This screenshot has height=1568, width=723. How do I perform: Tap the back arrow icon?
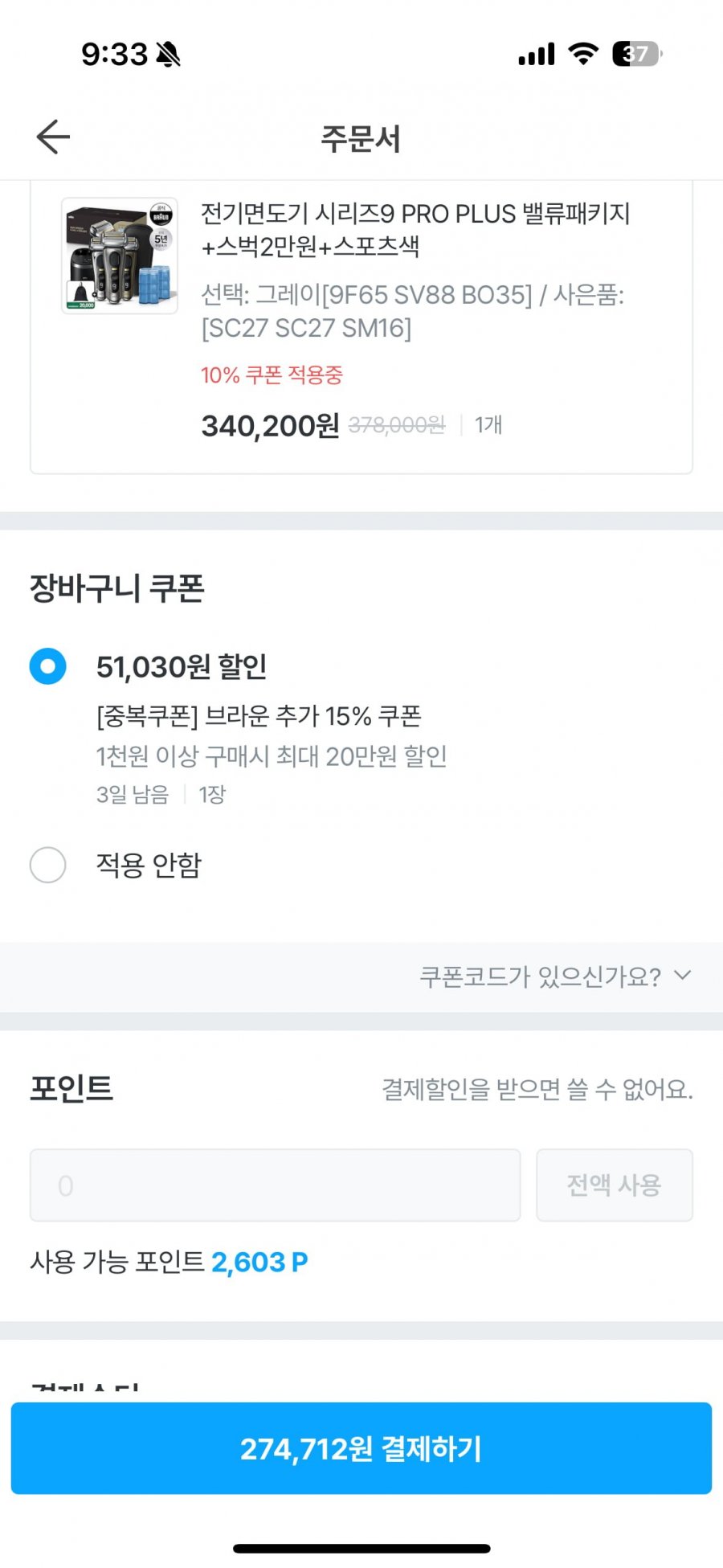[x=53, y=137]
